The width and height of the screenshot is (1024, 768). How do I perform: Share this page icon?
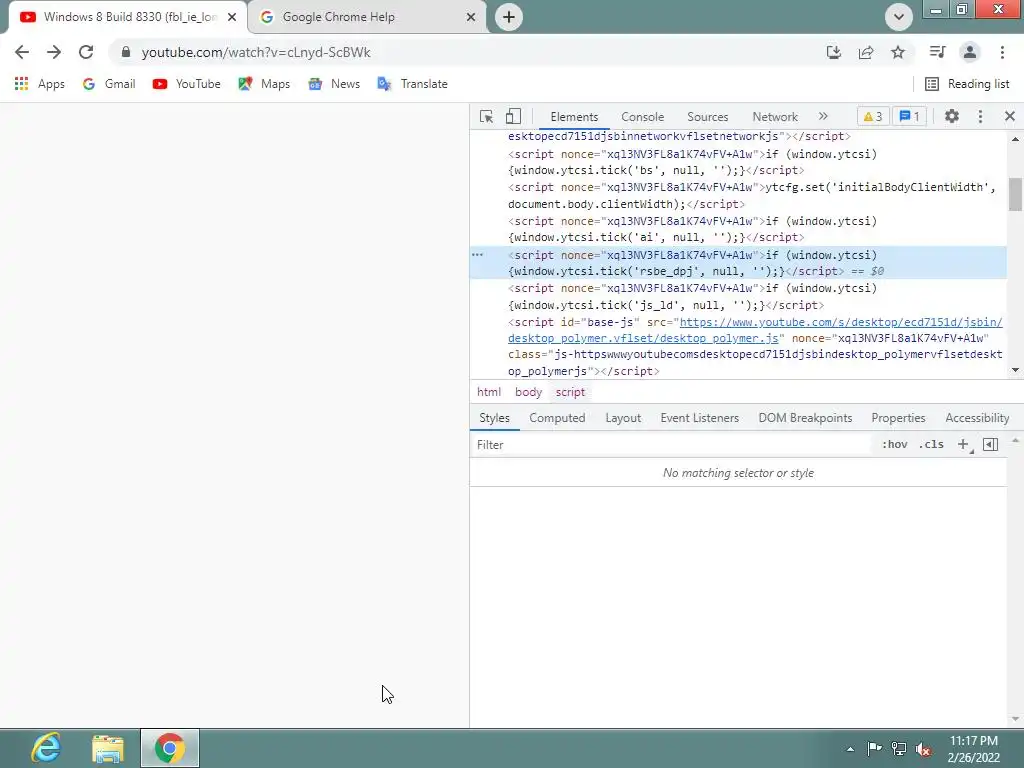coord(866,52)
